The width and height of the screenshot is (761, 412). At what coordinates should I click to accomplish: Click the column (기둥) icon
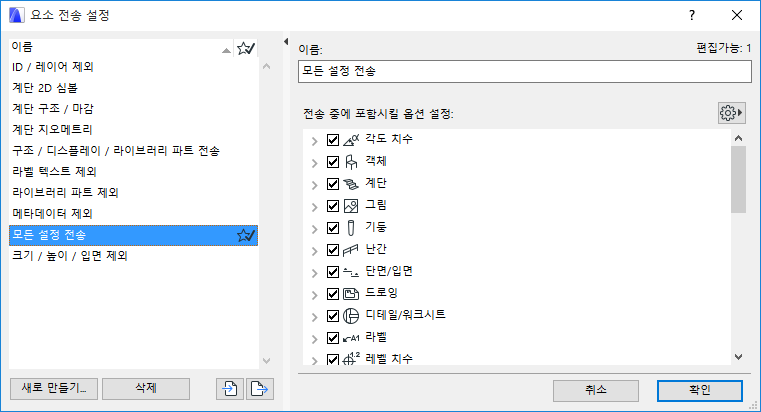[x=351, y=228]
